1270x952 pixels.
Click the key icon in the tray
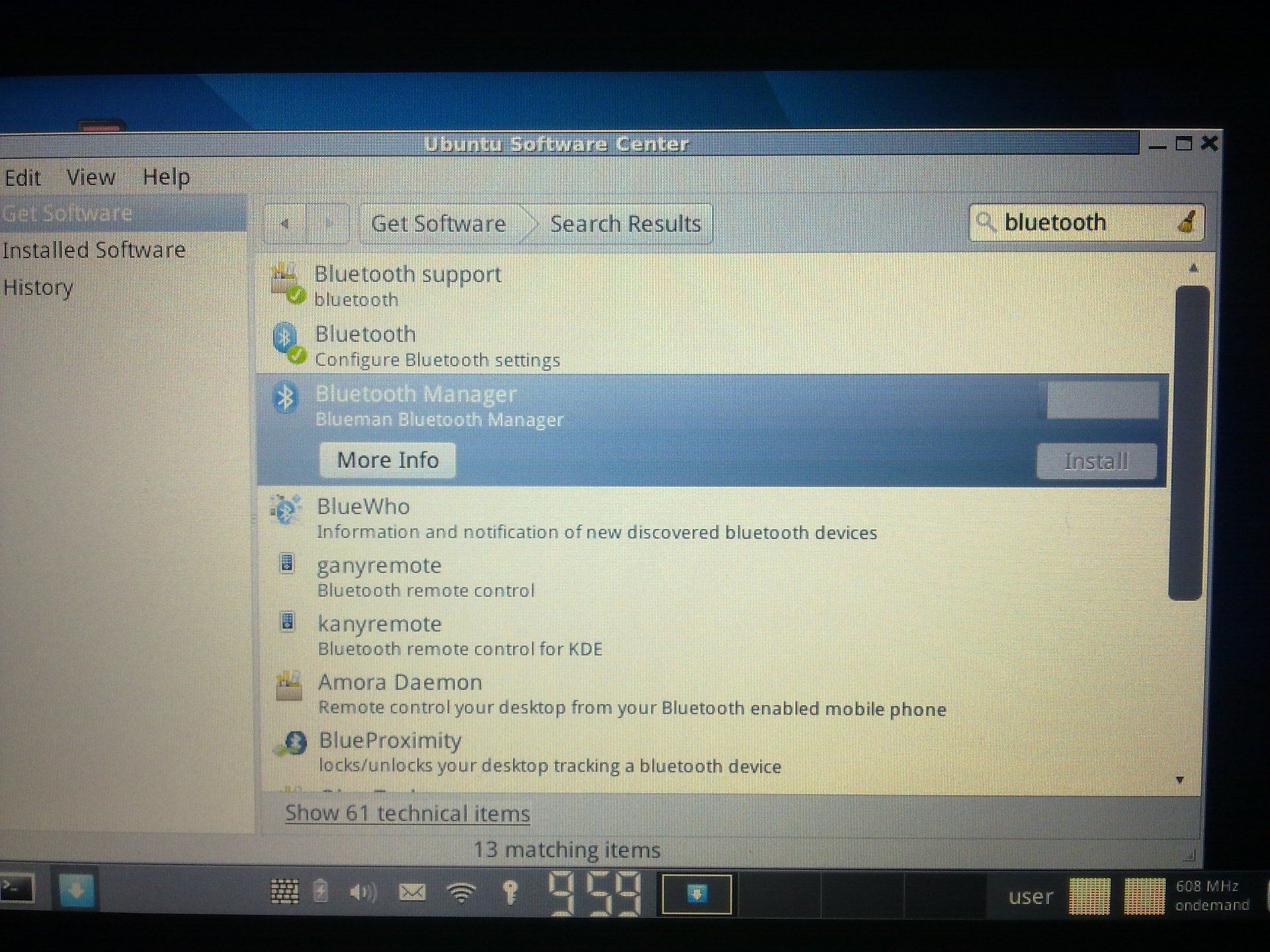[510, 892]
